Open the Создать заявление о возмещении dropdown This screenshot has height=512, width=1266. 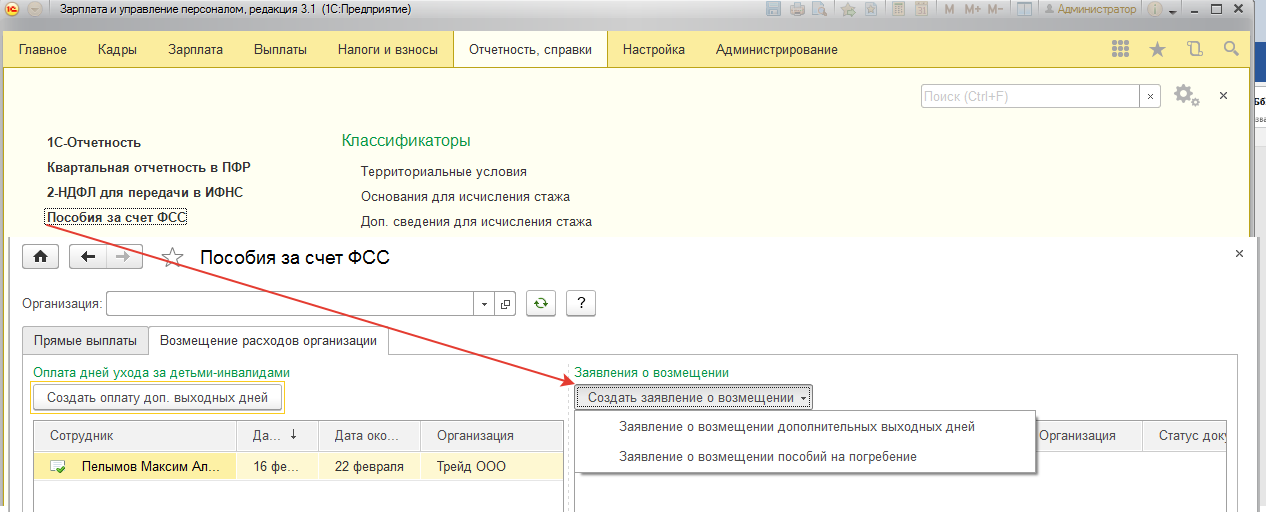click(x=694, y=397)
